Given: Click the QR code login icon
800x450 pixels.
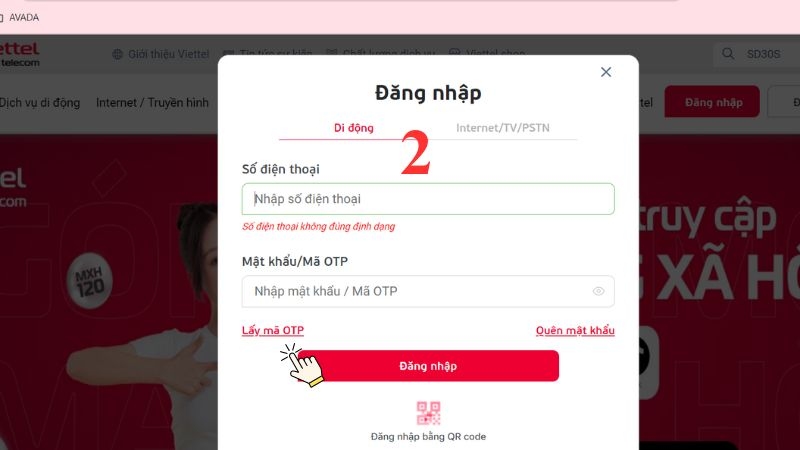Looking at the screenshot, I should point(428,413).
